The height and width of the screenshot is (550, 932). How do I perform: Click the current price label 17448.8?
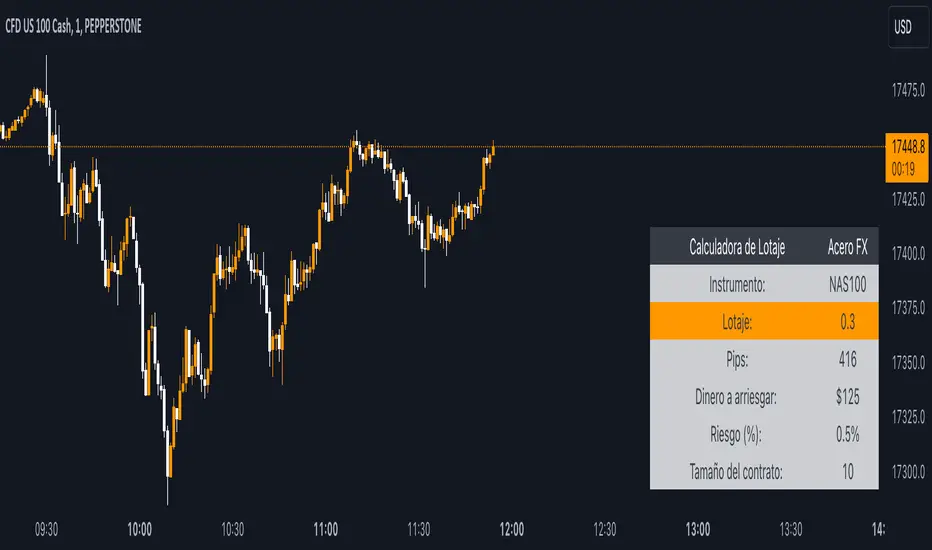[907, 145]
